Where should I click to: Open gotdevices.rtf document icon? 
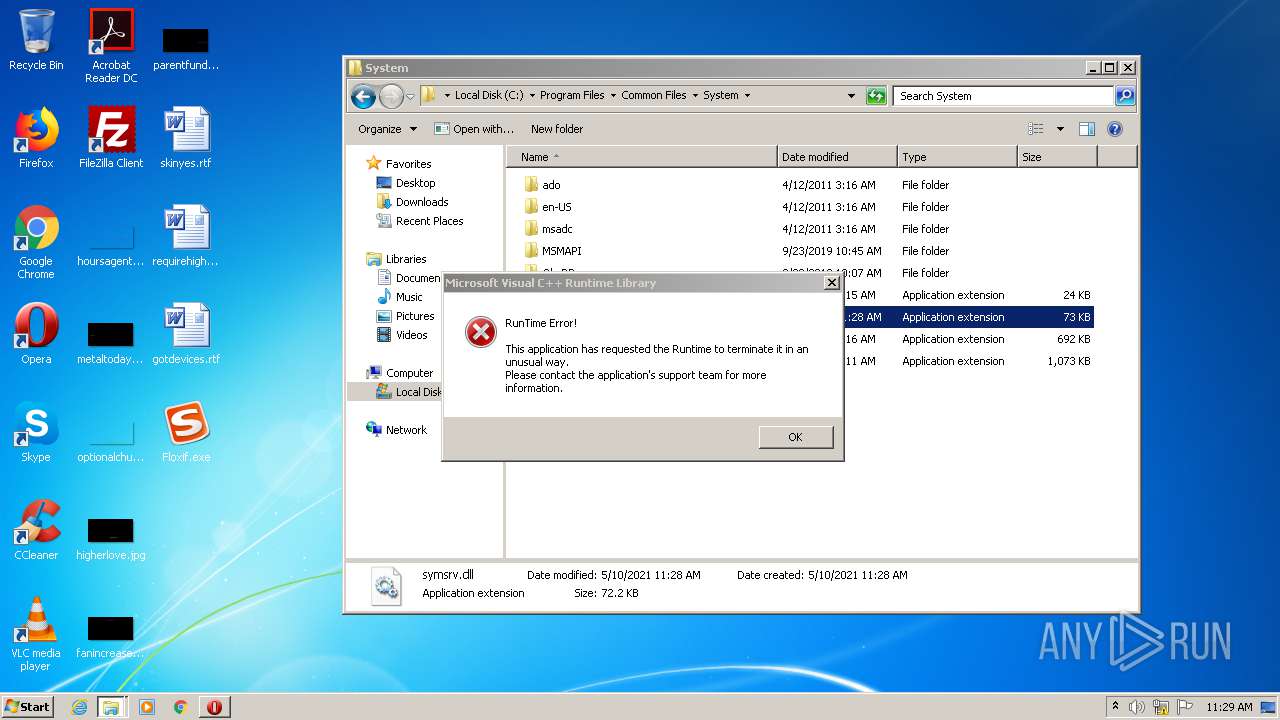coord(186,334)
